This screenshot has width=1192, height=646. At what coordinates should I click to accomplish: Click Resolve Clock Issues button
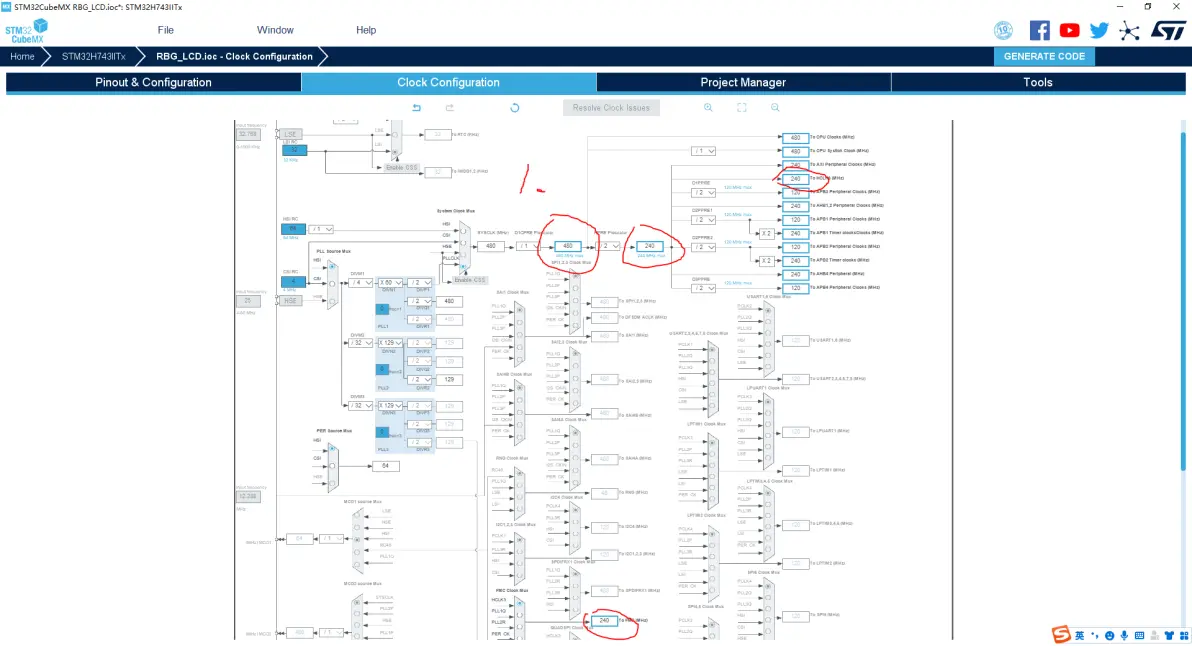[611, 108]
